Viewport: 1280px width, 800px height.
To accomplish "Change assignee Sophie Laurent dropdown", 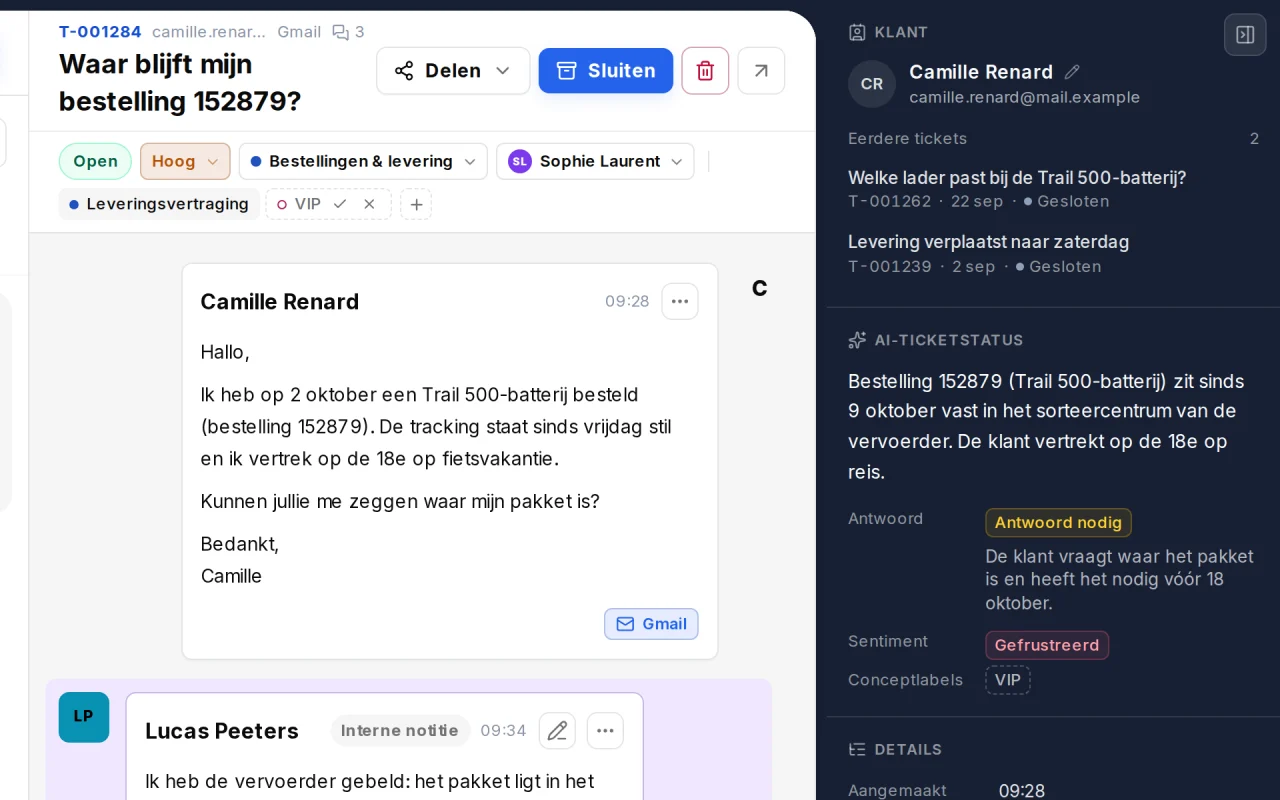I will tap(595, 161).
